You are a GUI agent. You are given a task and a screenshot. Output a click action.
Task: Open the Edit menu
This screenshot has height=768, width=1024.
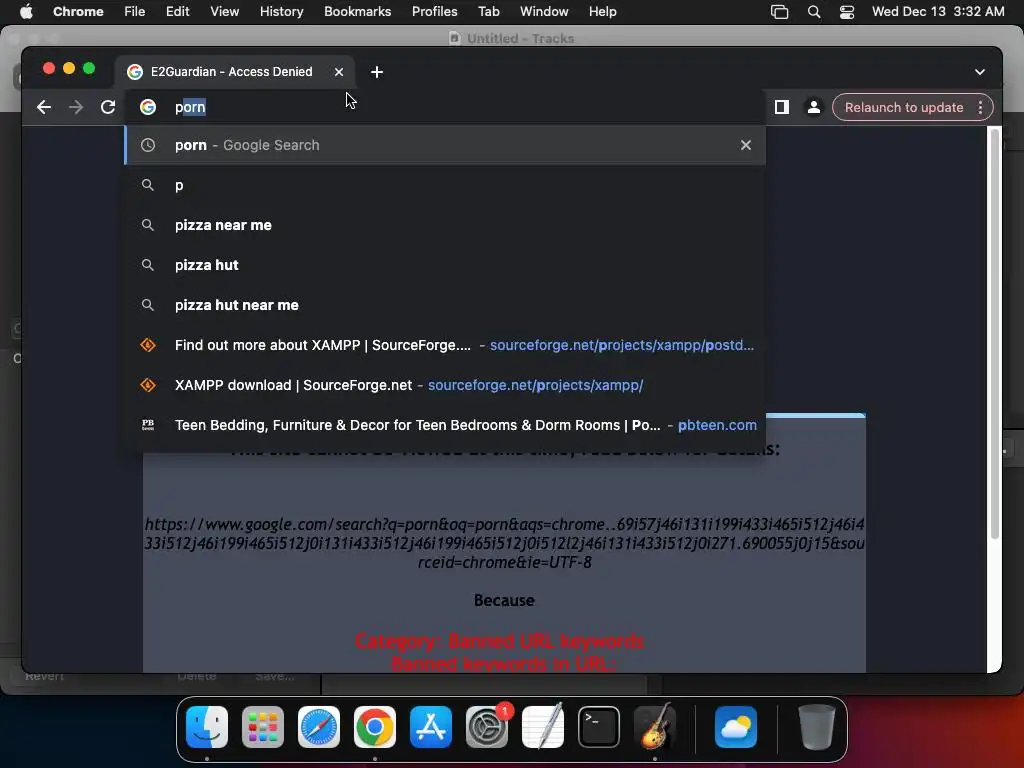click(177, 12)
